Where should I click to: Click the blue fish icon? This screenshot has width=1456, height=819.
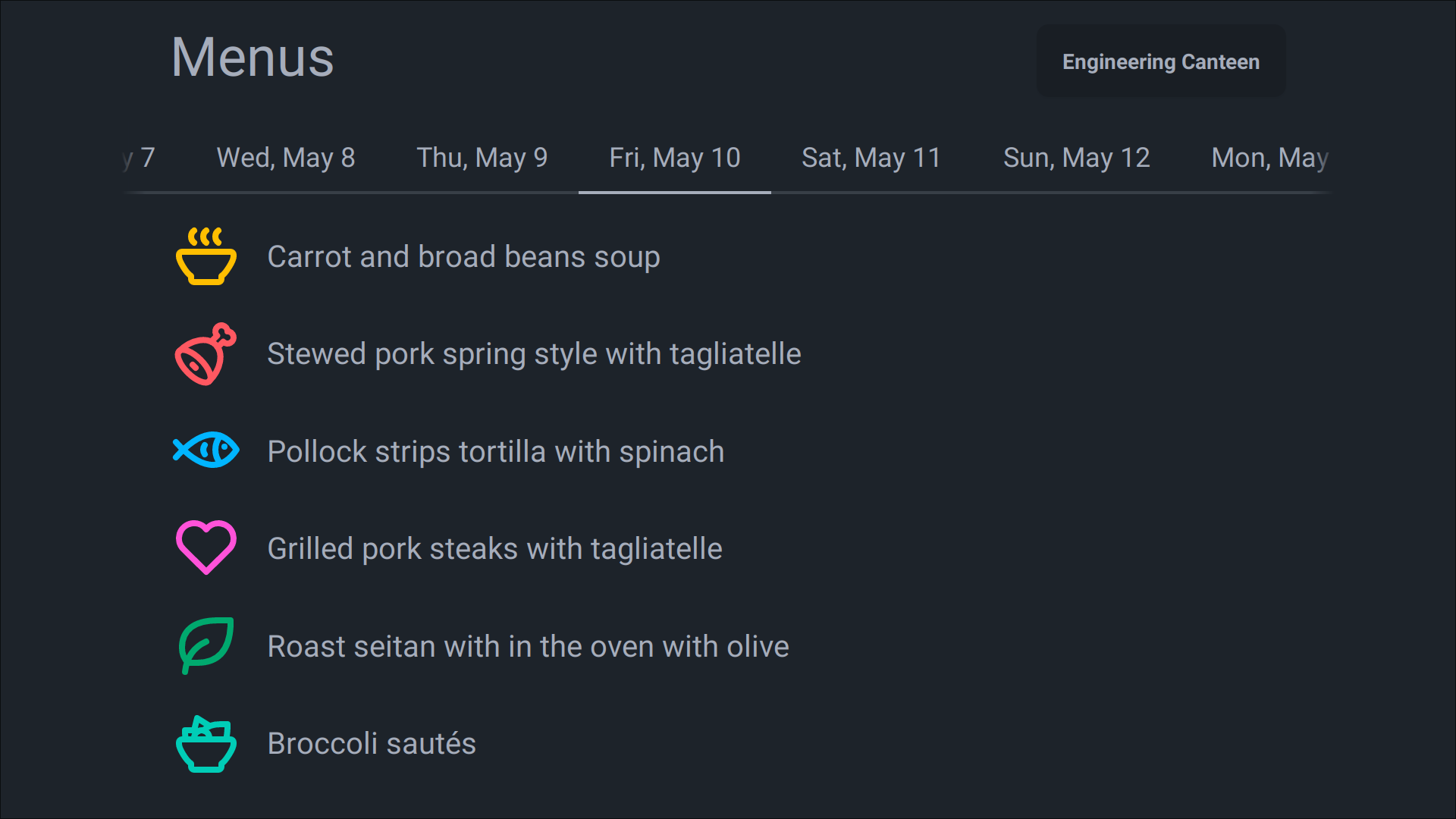point(206,450)
